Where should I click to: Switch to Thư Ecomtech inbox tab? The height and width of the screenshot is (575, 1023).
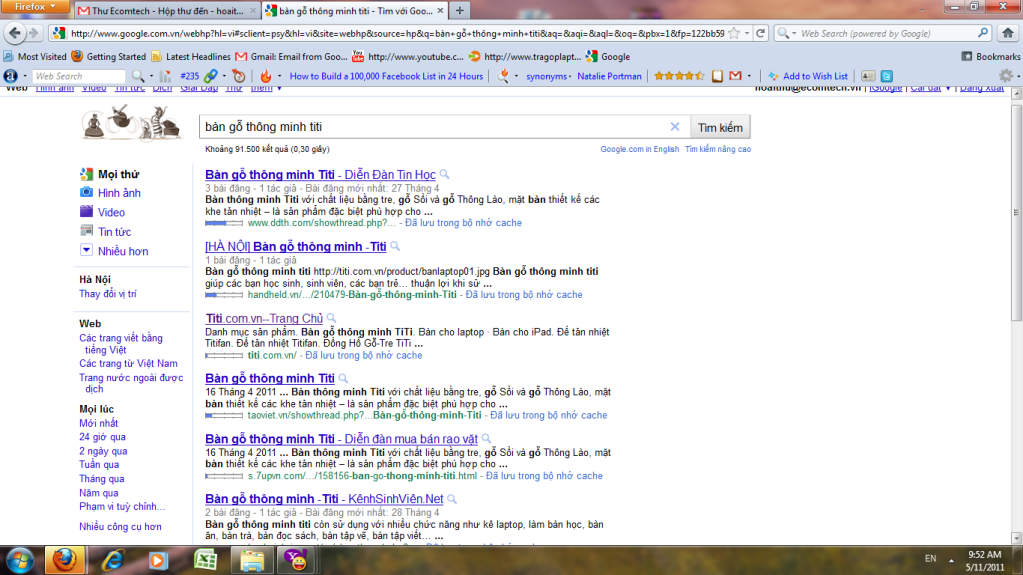(167, 10)
